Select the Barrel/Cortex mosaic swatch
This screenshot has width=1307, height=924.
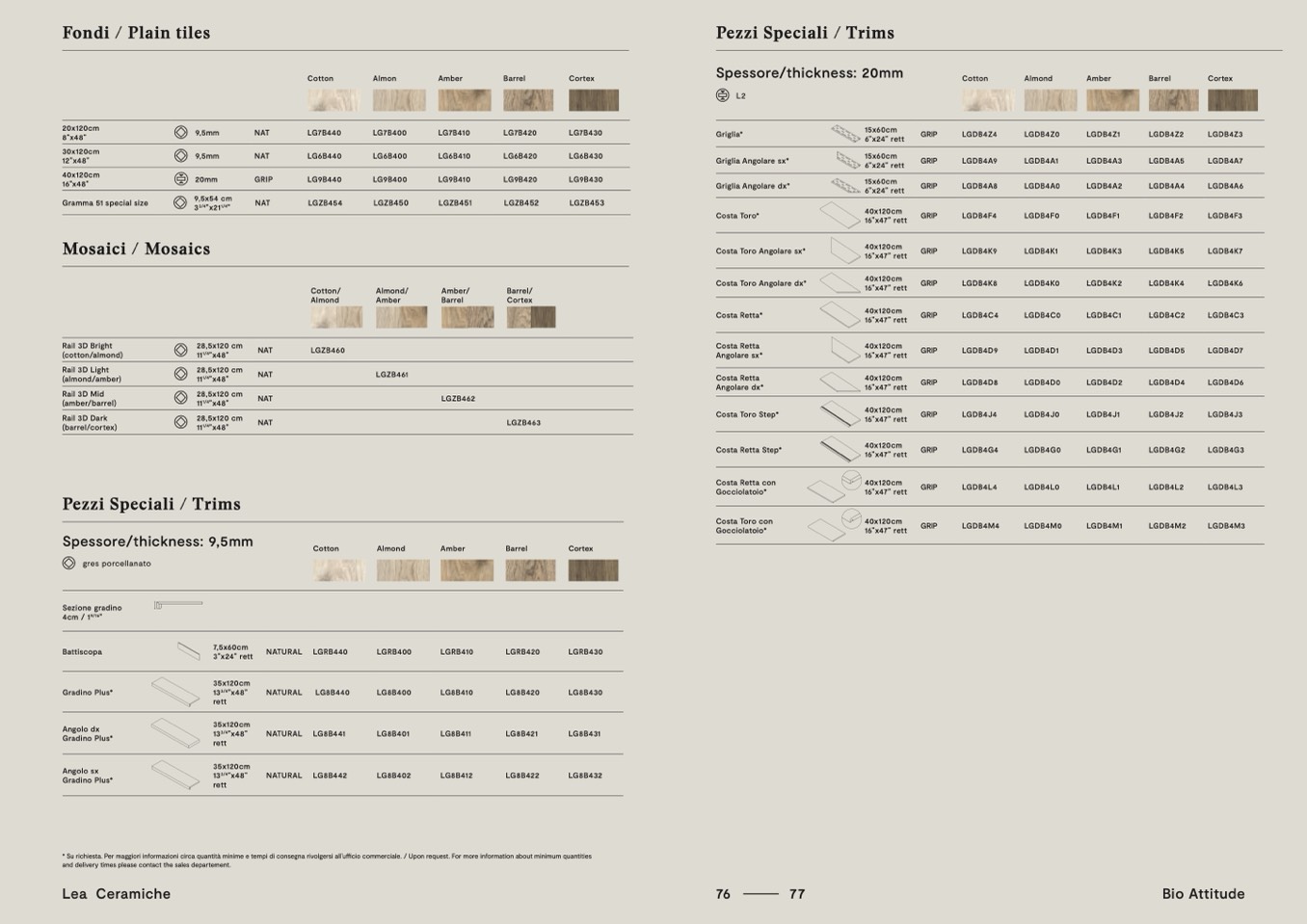[x=531, y=317]
